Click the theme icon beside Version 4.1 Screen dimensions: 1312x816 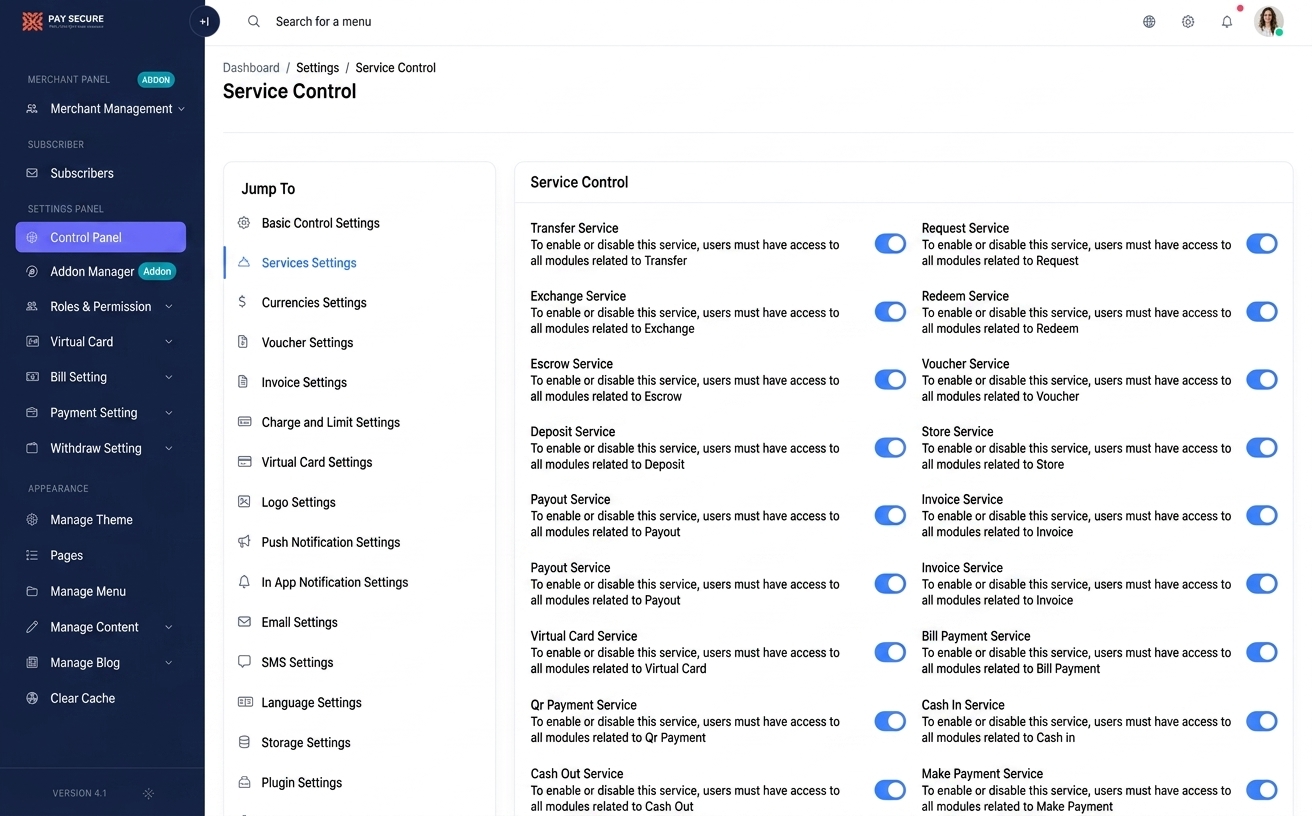coord(148,793)
